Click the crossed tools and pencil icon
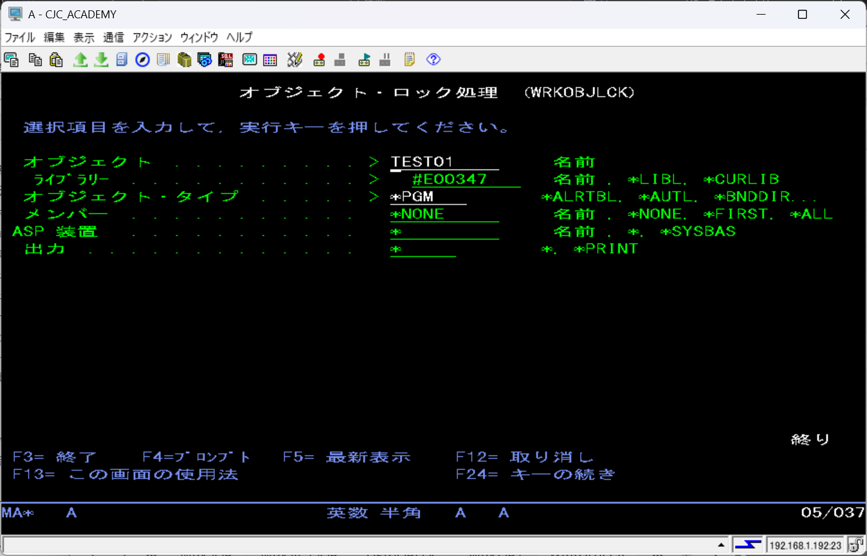Screen dimensions: 867x556 [295, 60]
